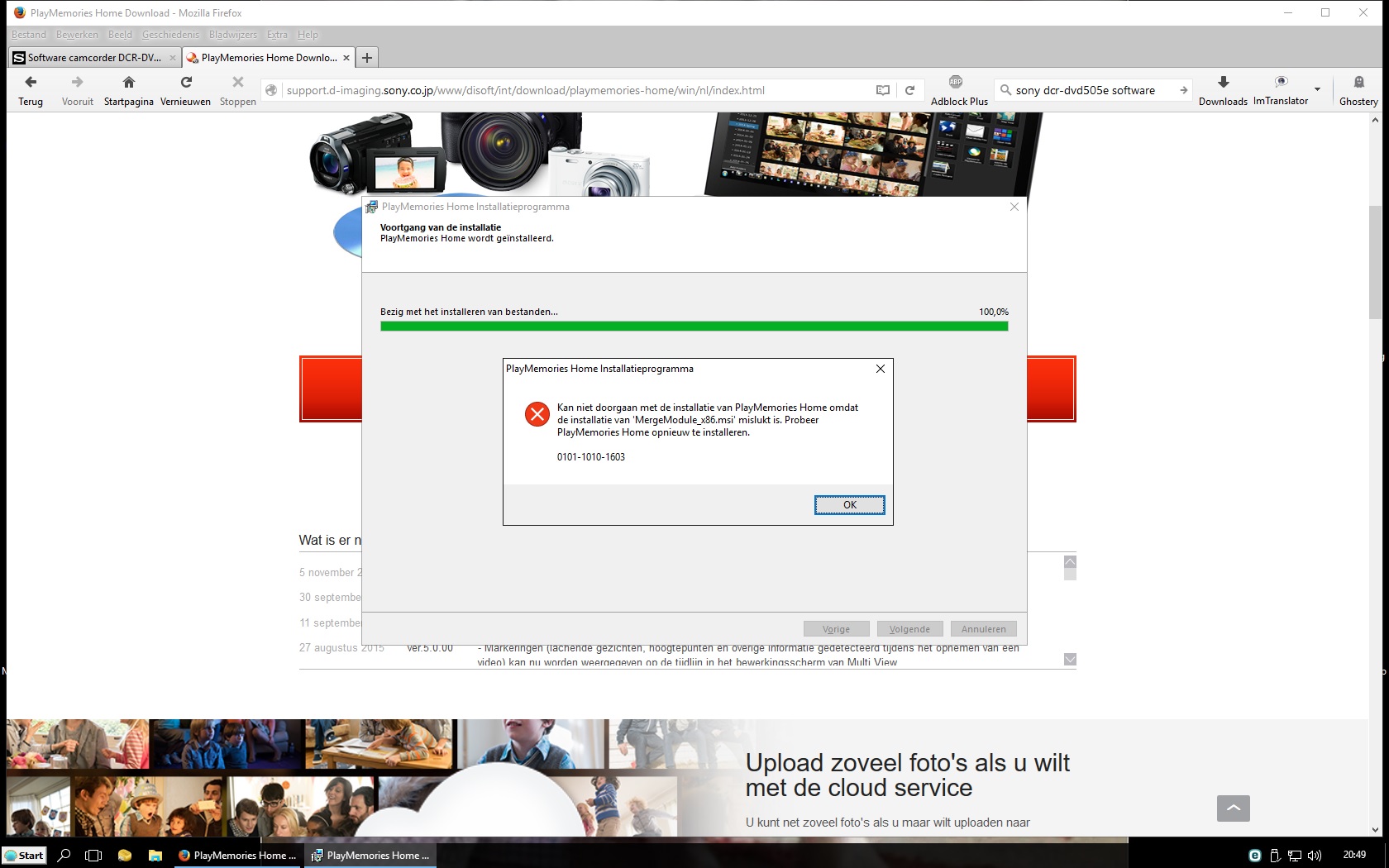Open the Bestand menu
Image resolution: width=1389 pixels, height=868 pixels.
point(29,35)
